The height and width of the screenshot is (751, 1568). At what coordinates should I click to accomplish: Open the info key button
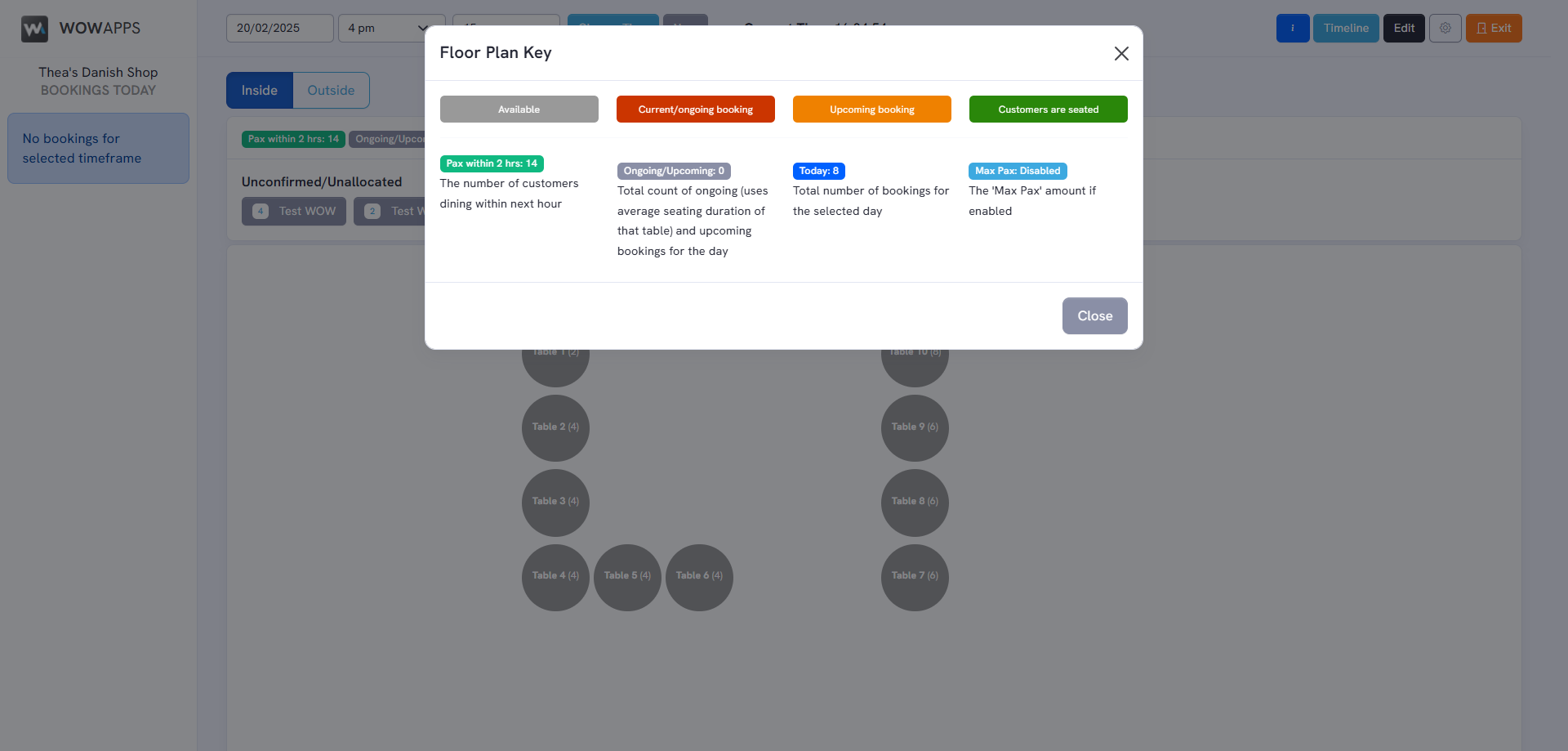pos(1292,29)
